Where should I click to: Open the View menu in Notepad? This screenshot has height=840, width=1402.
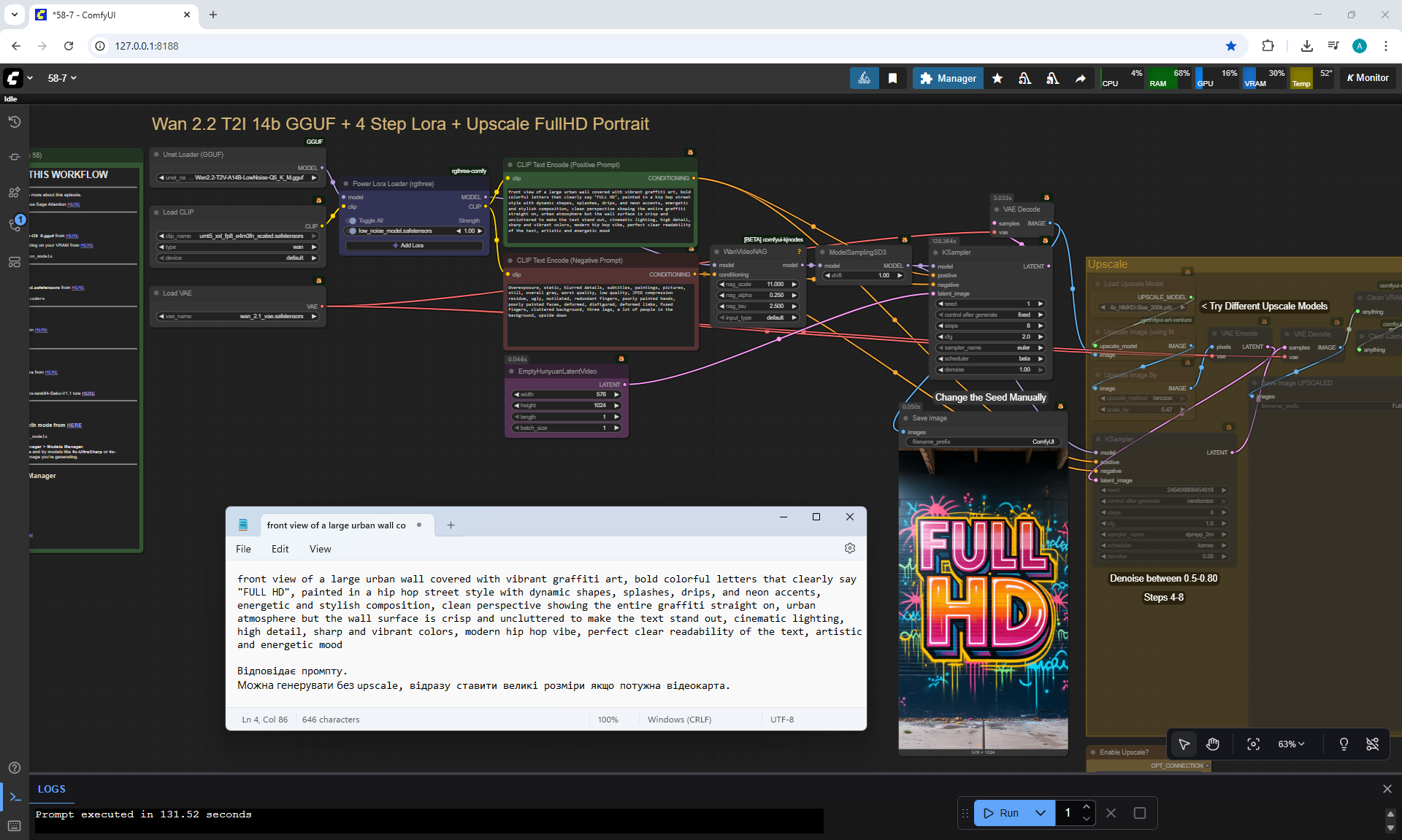(320, 549)
